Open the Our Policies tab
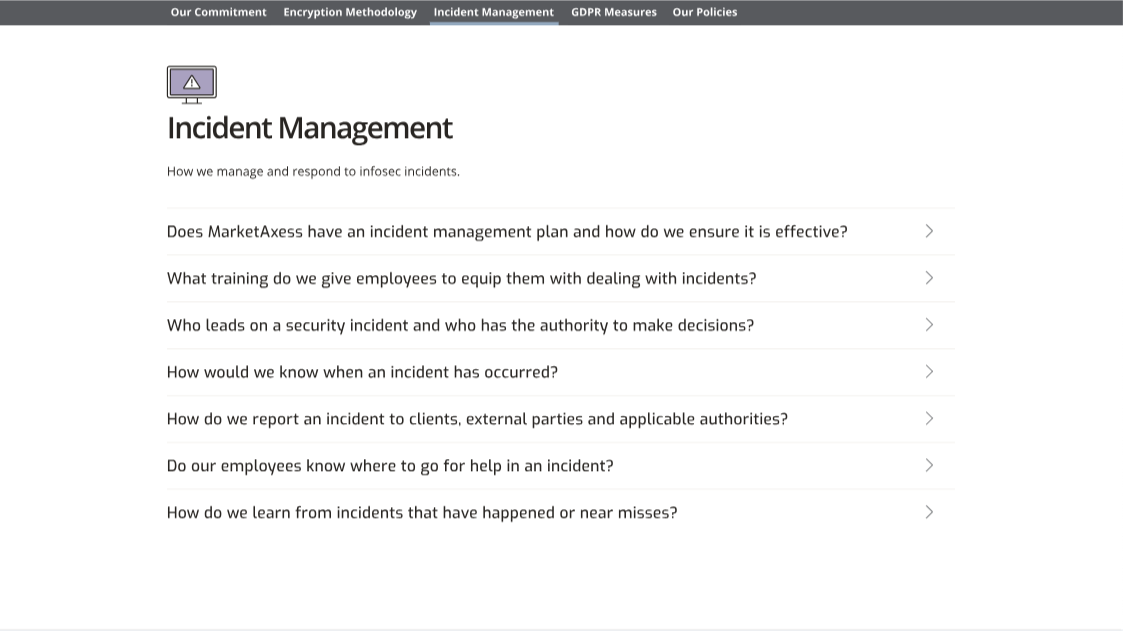Image resolution: width=1123 pixels, height=631 pixels. [705, 12]
